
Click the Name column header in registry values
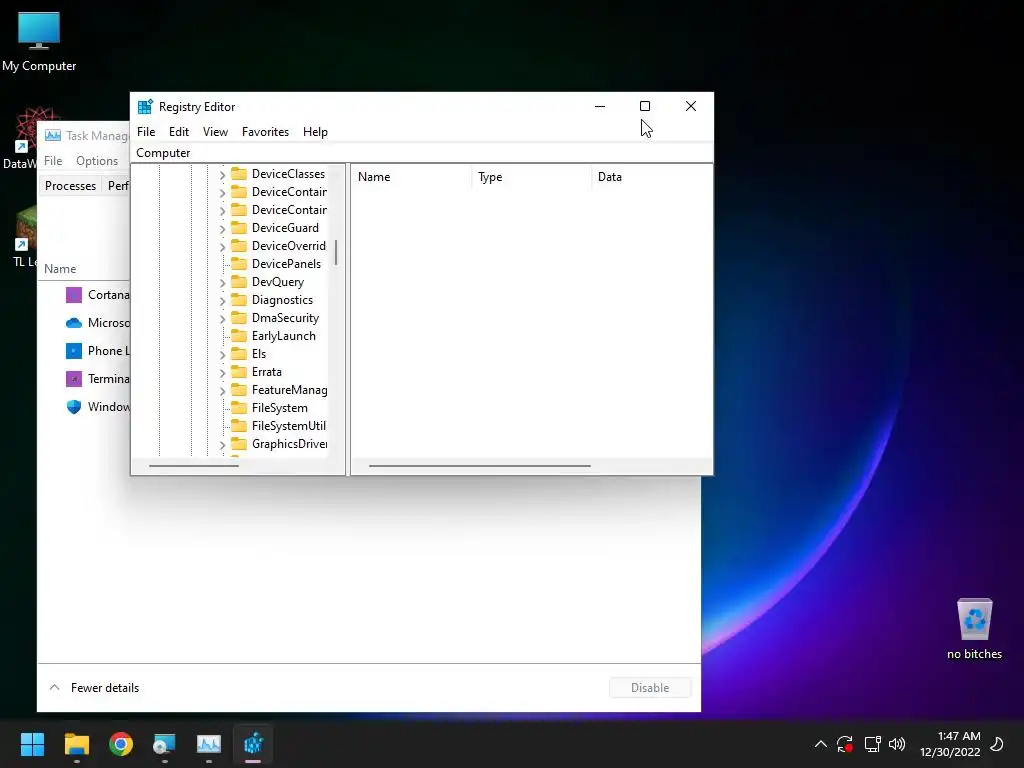(411, 177)
